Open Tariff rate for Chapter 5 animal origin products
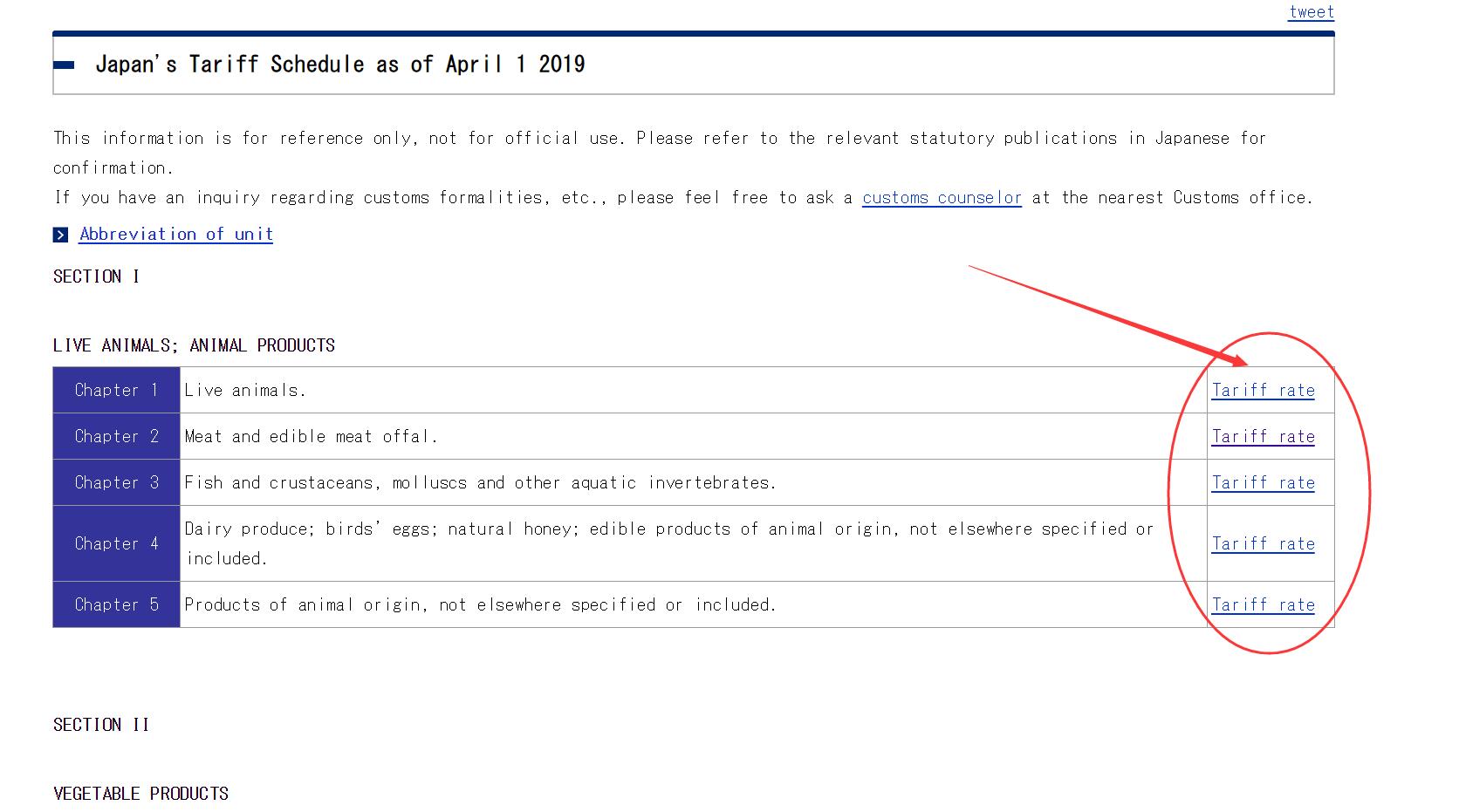Image resolution: width=1459 pixels, height=812 pixels. click(1262, 604)
